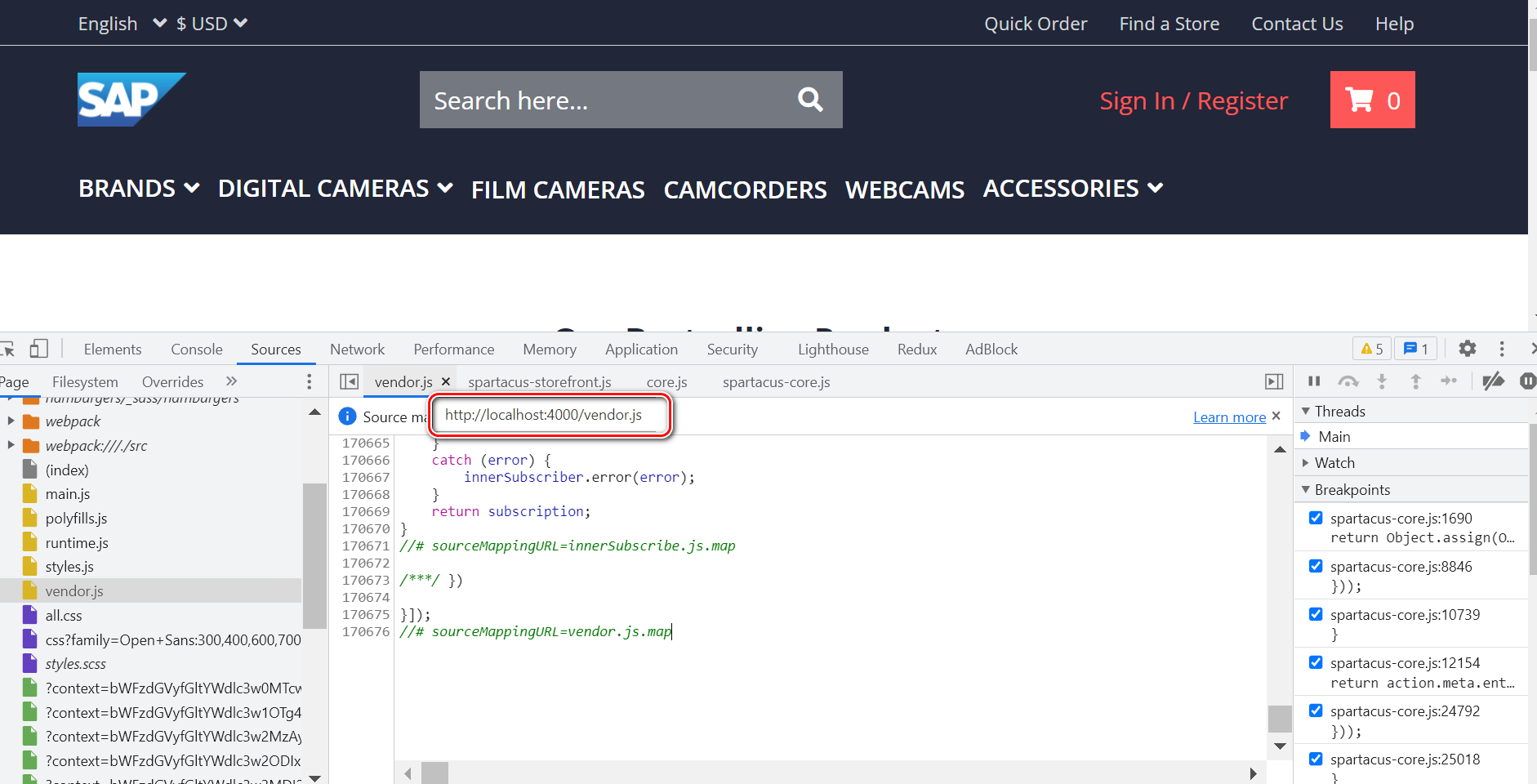Viewport: 1537px width, 784px height.
Task: Uncheck breakpoint spartacus-core.js:10739
Action: tap(1316, 614)
